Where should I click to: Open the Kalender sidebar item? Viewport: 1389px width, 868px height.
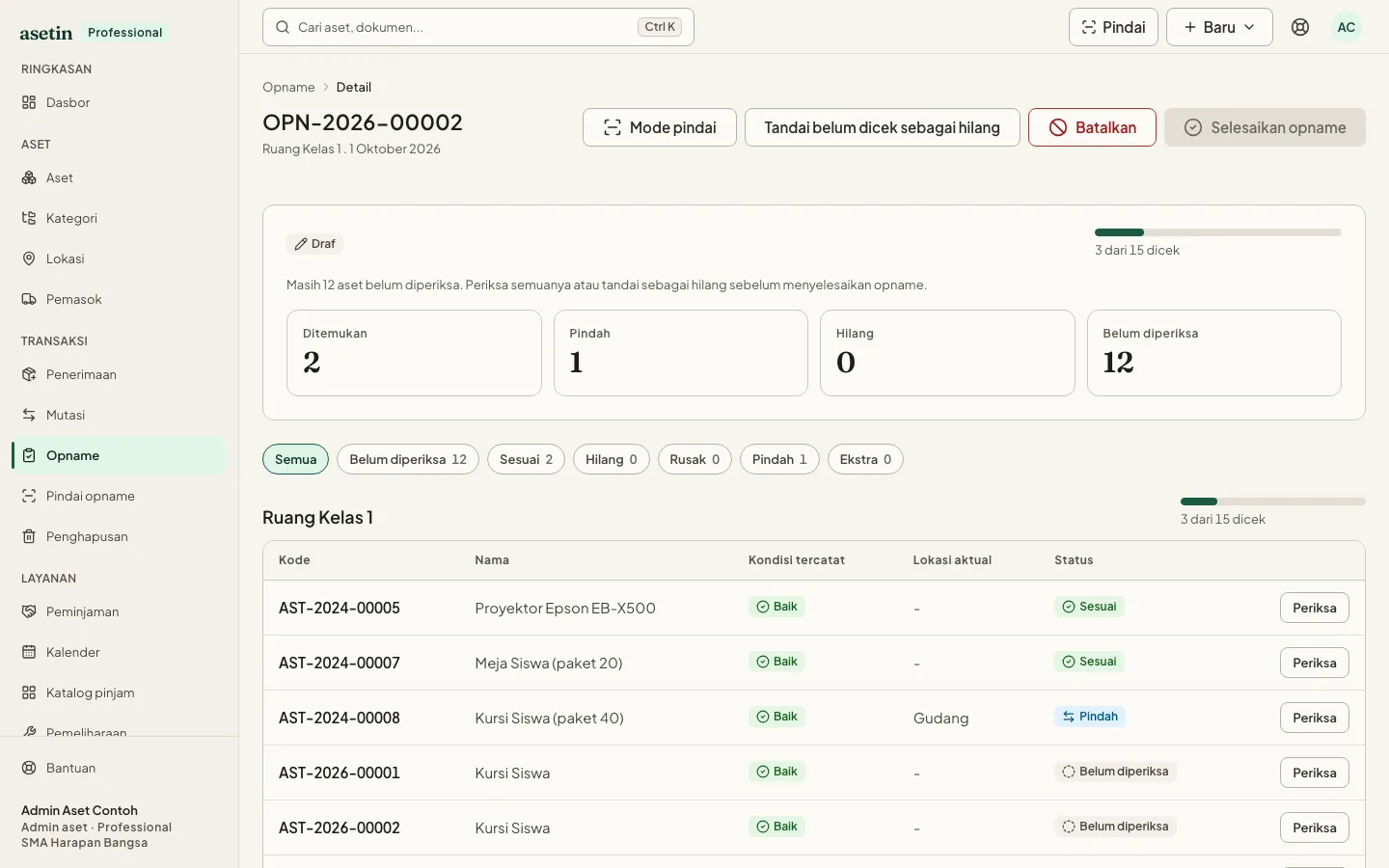pos(120,652)
